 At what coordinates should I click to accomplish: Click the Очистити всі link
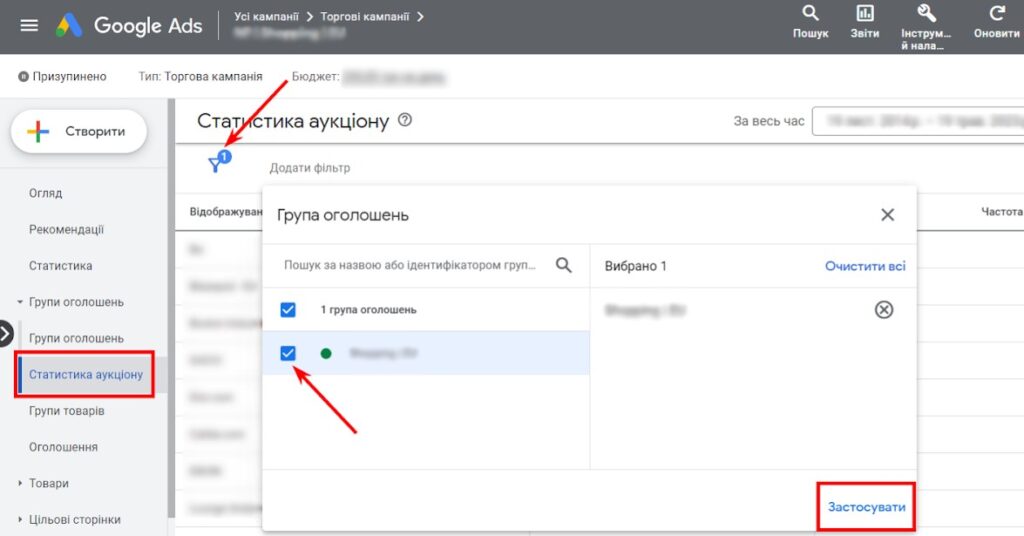[865, 266]
